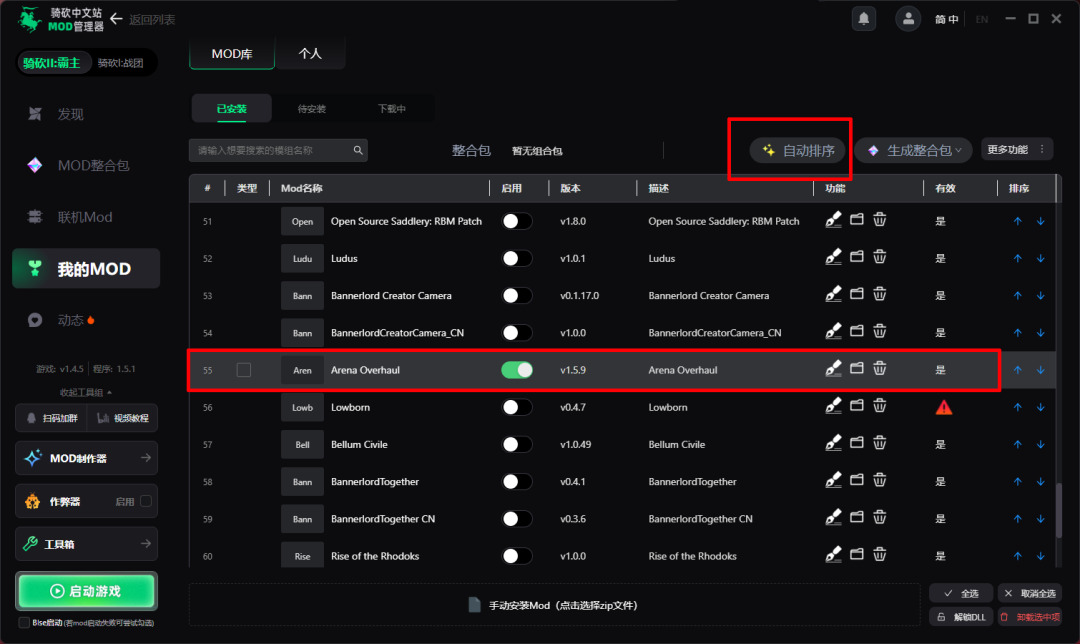Delete the BannerlordTogether v0.4.1 mod
The height and width of the screenshot is (644, 1080).
[x=880, y=480]
